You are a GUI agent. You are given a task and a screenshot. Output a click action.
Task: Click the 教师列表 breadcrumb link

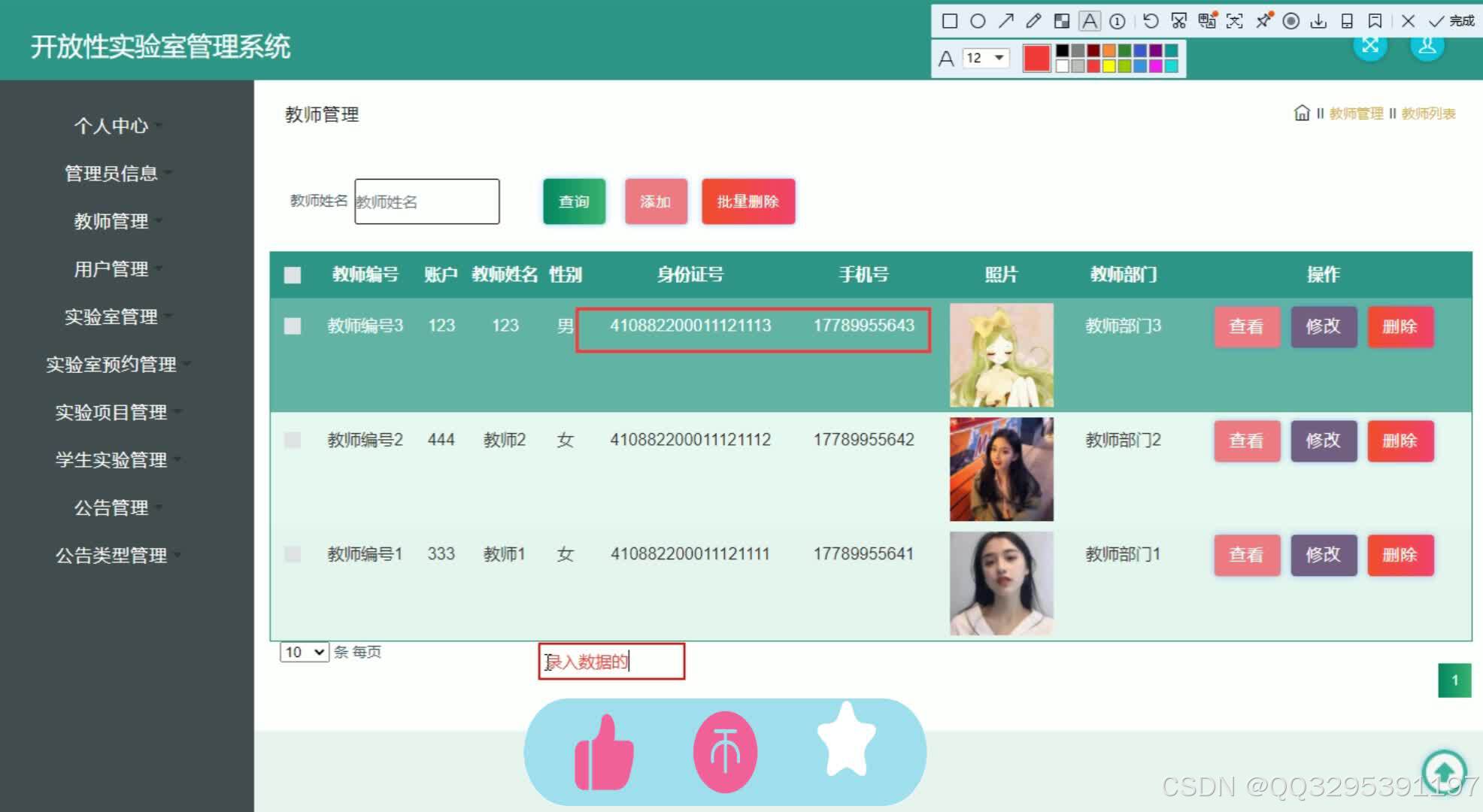(x=1428, y=114)
